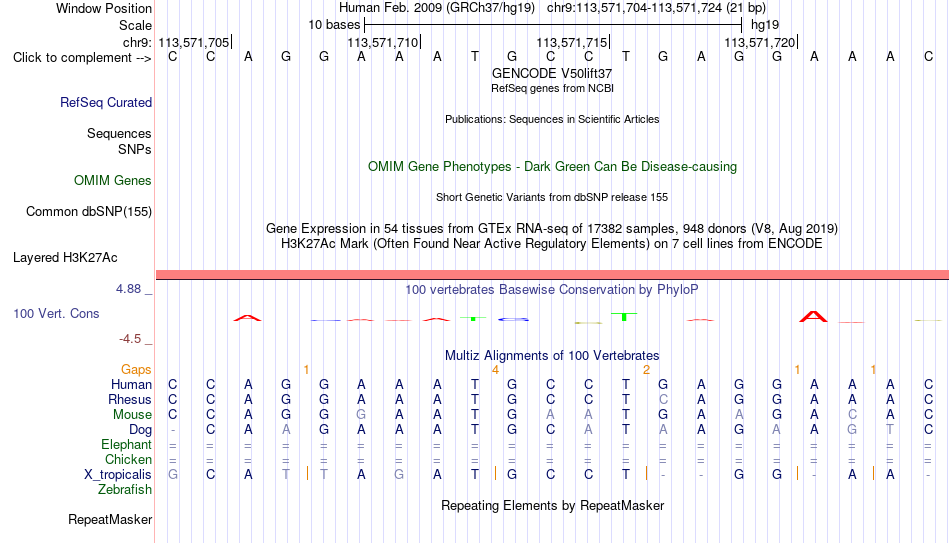Click the orange gap count 2
This screenshot has height=543, width=950.
point(646,370)
